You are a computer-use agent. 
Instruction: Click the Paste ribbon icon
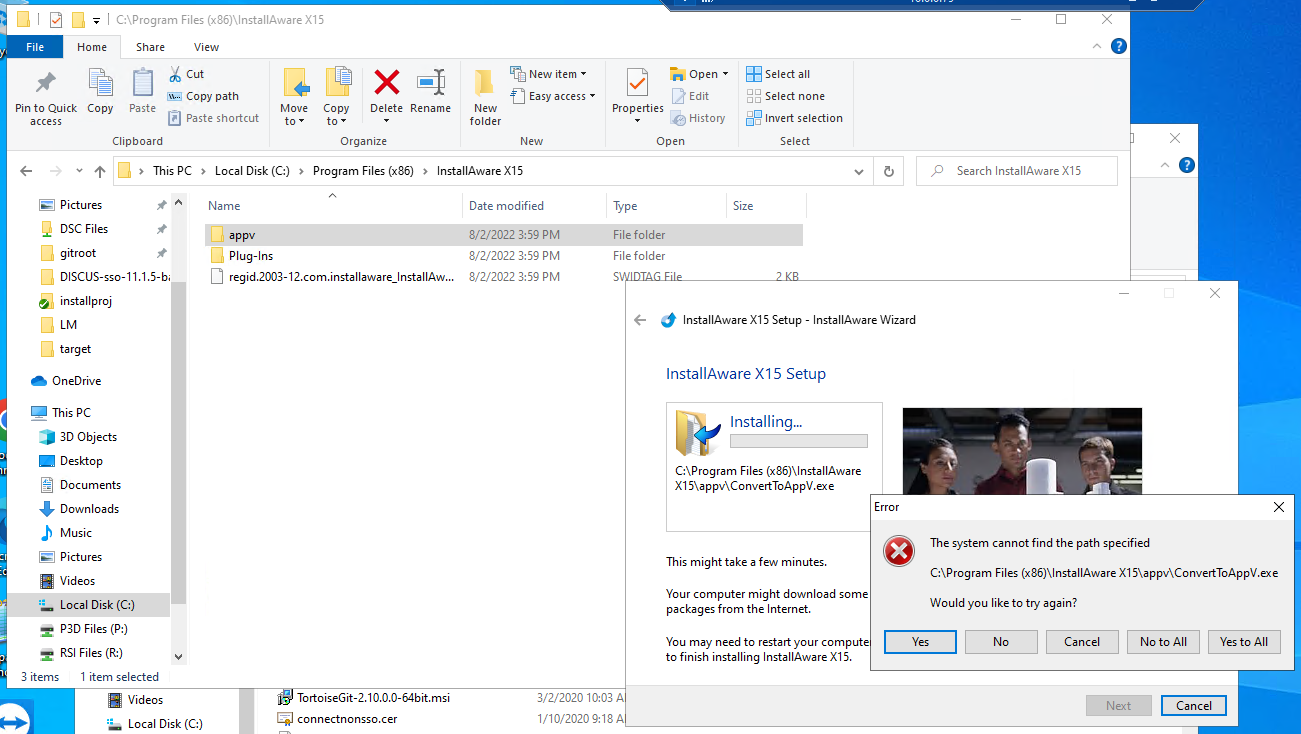click(143, 84)
